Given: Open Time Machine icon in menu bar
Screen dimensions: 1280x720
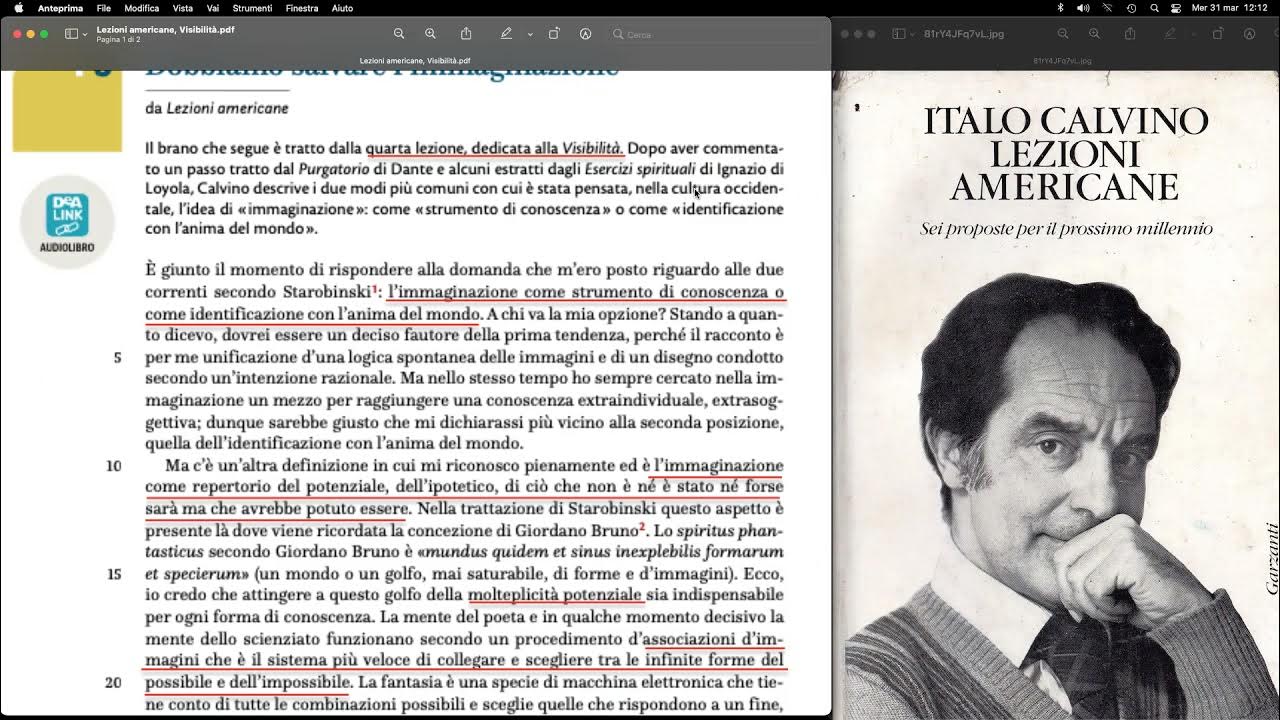Looking at the screenshot, I should pos(1131,8).
